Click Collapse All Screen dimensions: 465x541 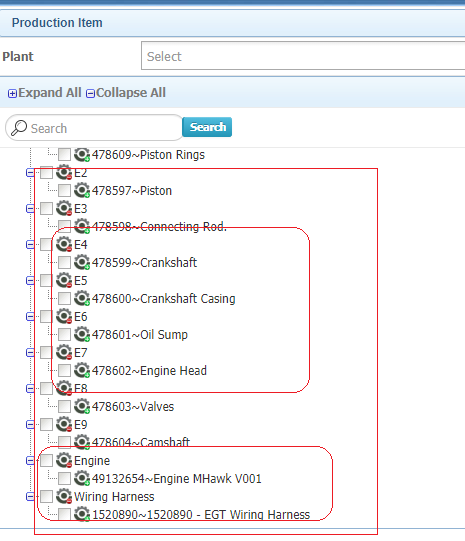point(126,93)
